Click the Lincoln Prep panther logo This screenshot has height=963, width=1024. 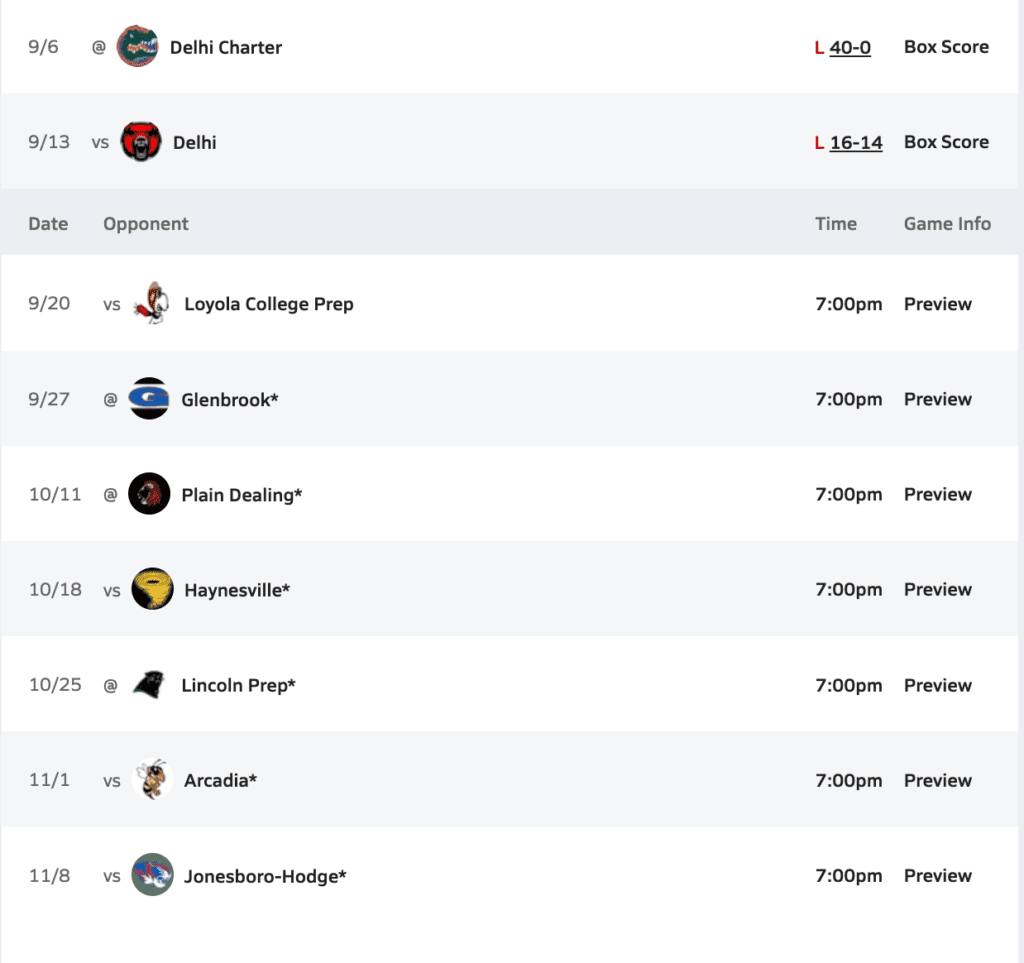(x=149, y=685)
